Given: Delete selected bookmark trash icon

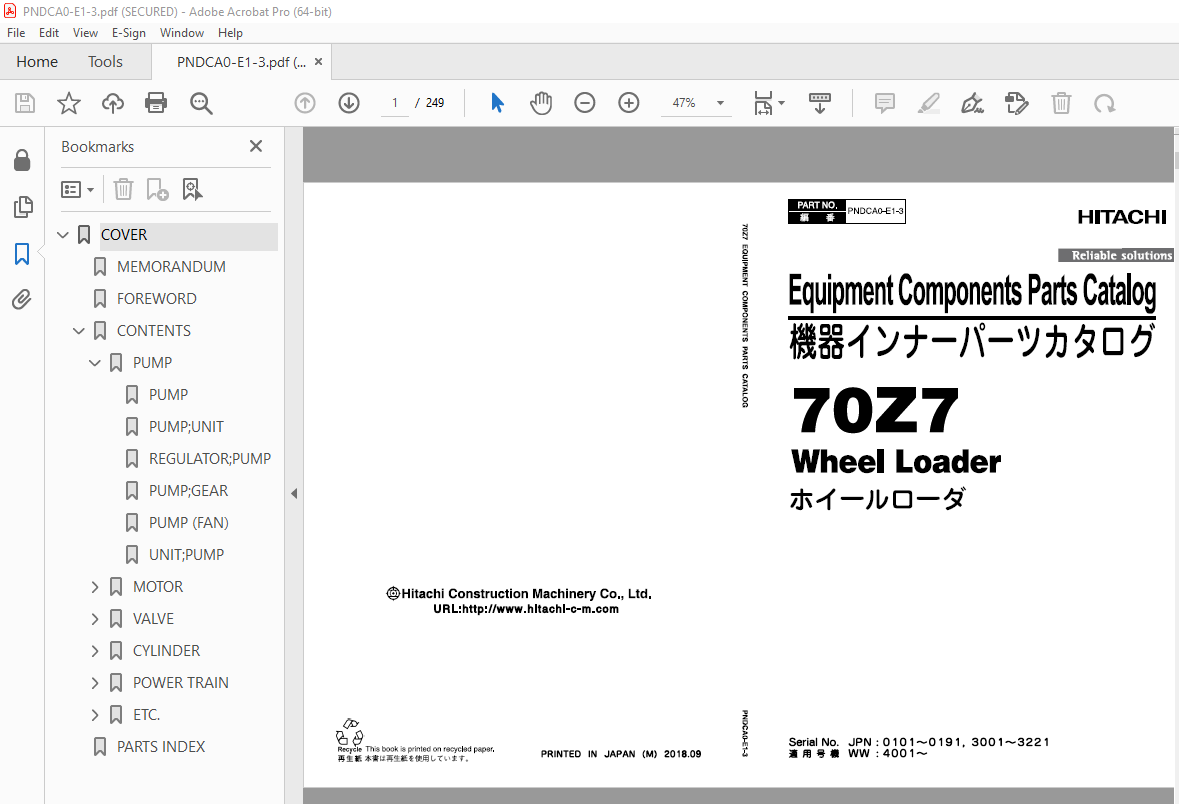Looking at the screenshot, I should click(123, 190).
